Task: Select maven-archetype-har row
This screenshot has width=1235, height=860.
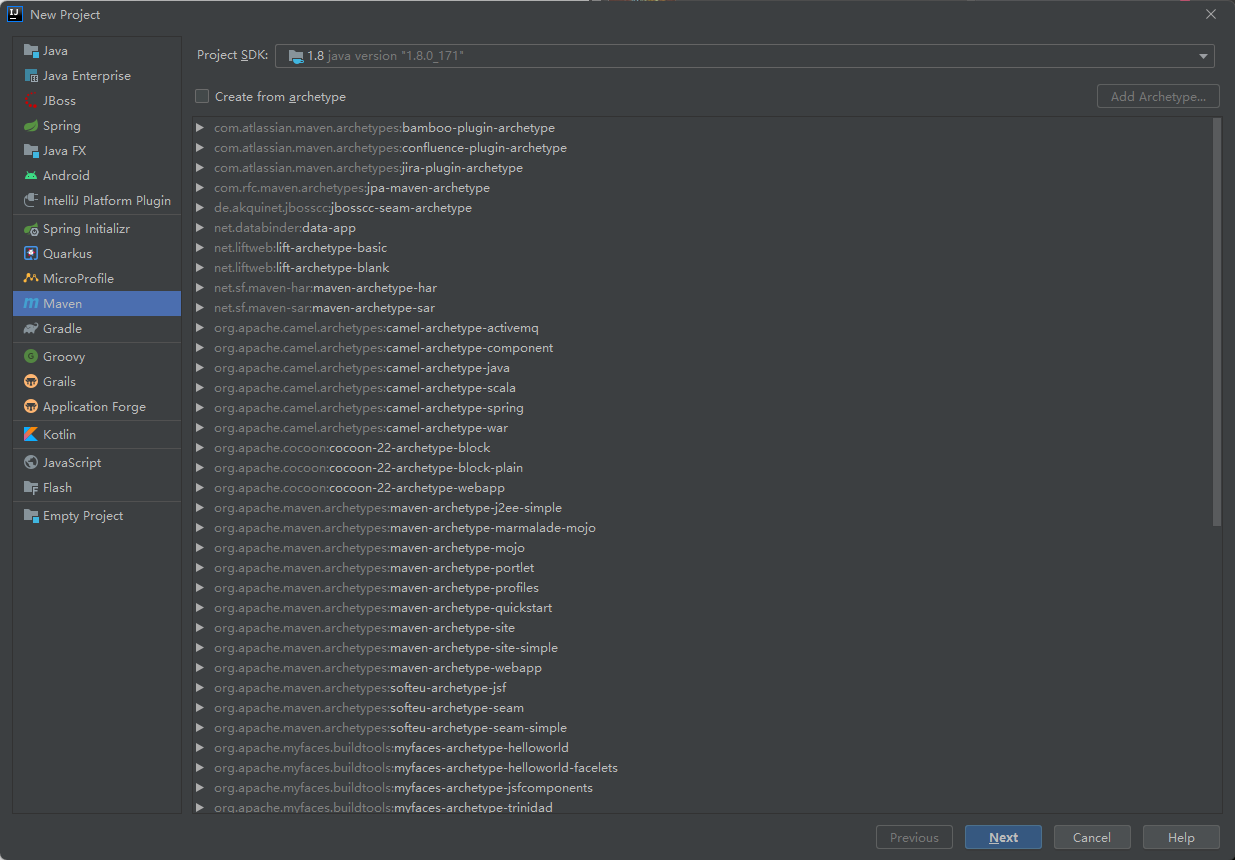Action: (702, 288)
